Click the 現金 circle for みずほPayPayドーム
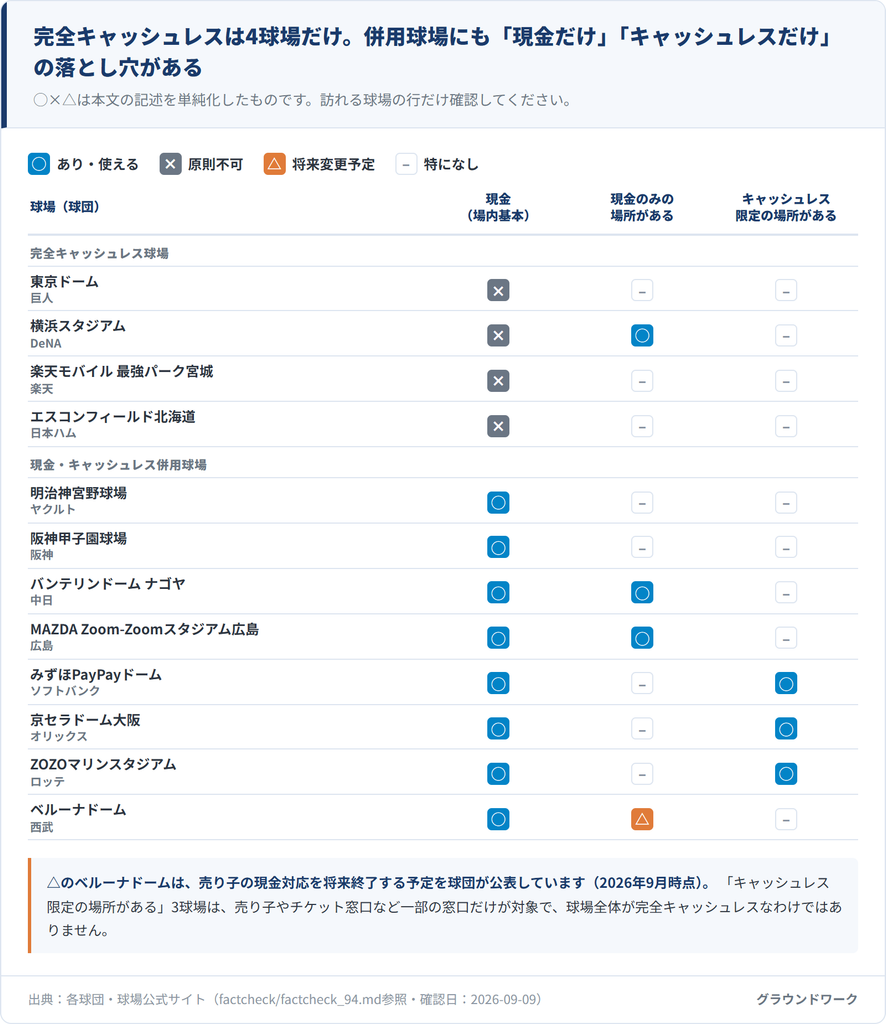 (498, 684)
